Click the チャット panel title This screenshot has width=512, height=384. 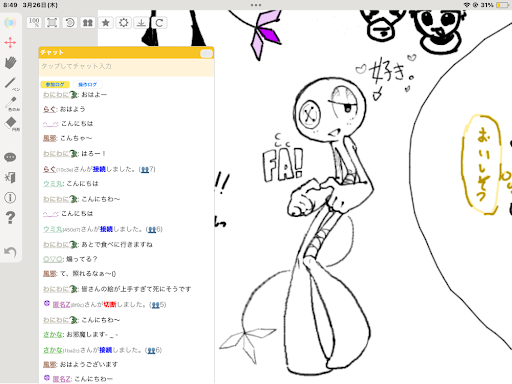(52, 52)
